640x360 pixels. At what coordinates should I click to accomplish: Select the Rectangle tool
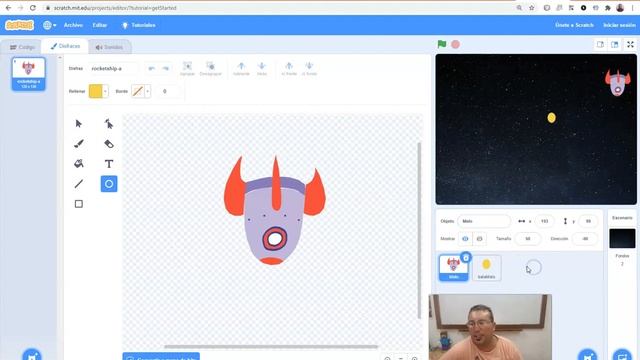click(79, 204)
